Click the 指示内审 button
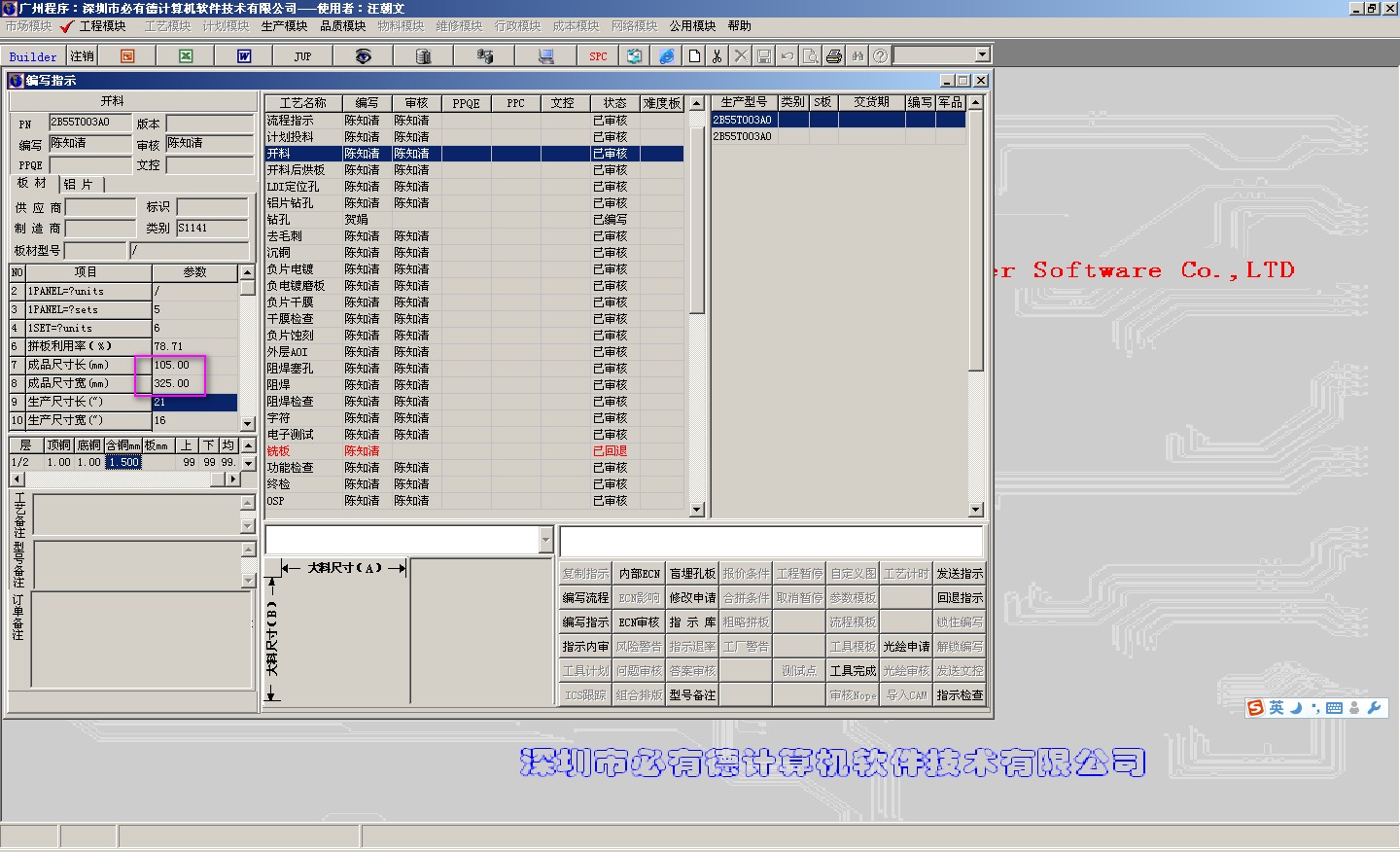 coord(585,647)
